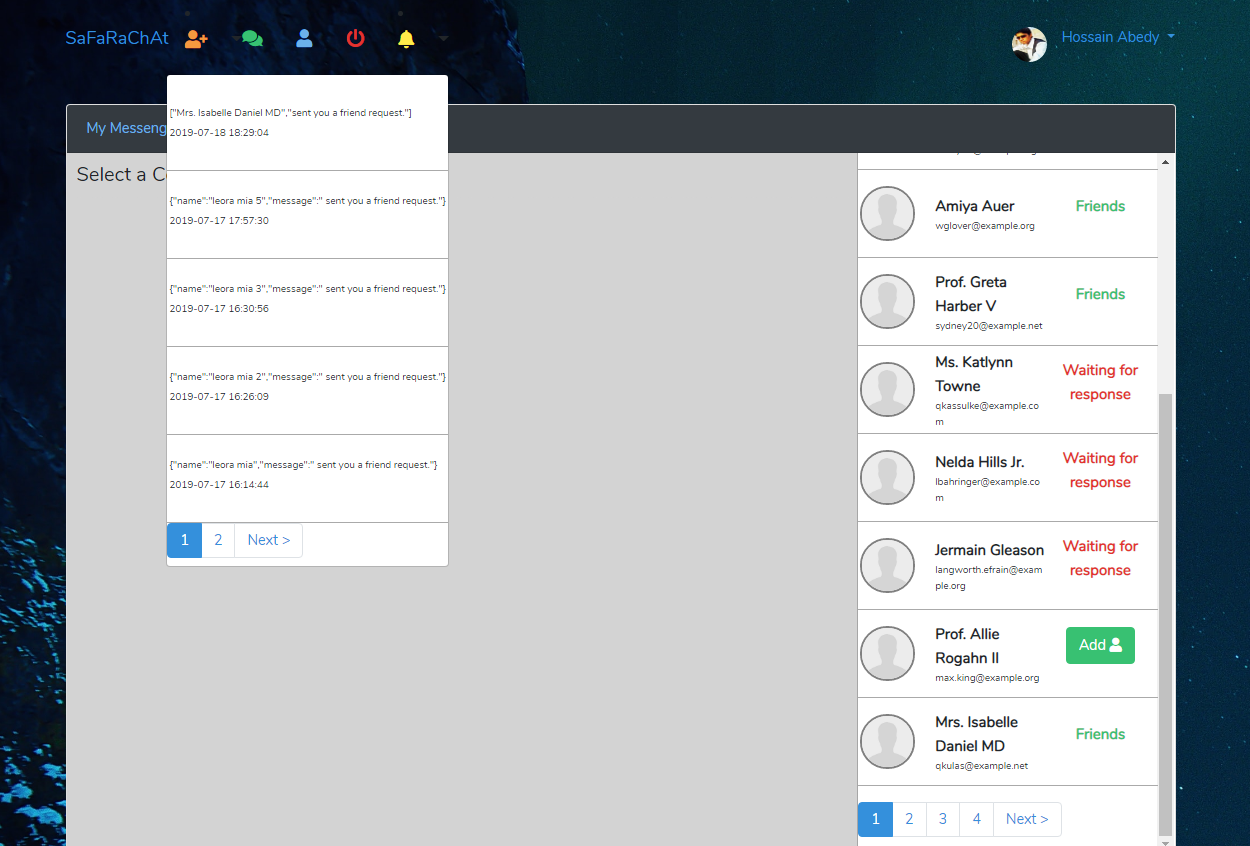Click the sydney20@example.net email
Viewport: 1250px width, 846px height.
click(x=989, y=326)
